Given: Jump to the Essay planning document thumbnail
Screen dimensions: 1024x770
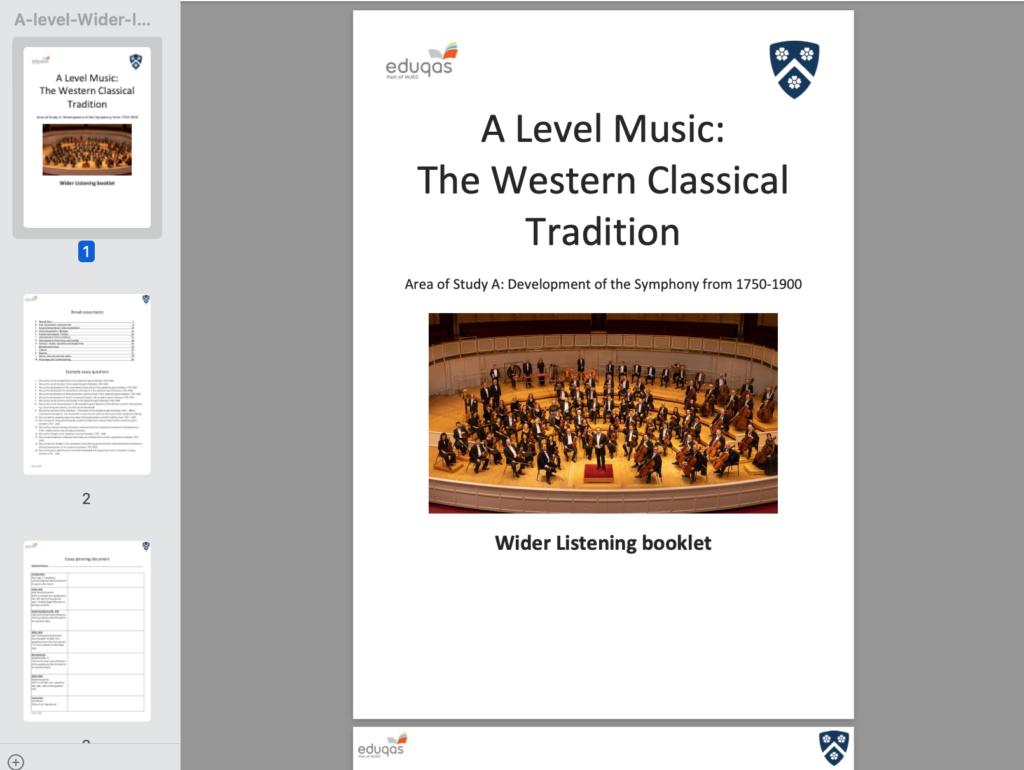Looking at the screenshot, I should pyautogui.click(x=87, y=630).
